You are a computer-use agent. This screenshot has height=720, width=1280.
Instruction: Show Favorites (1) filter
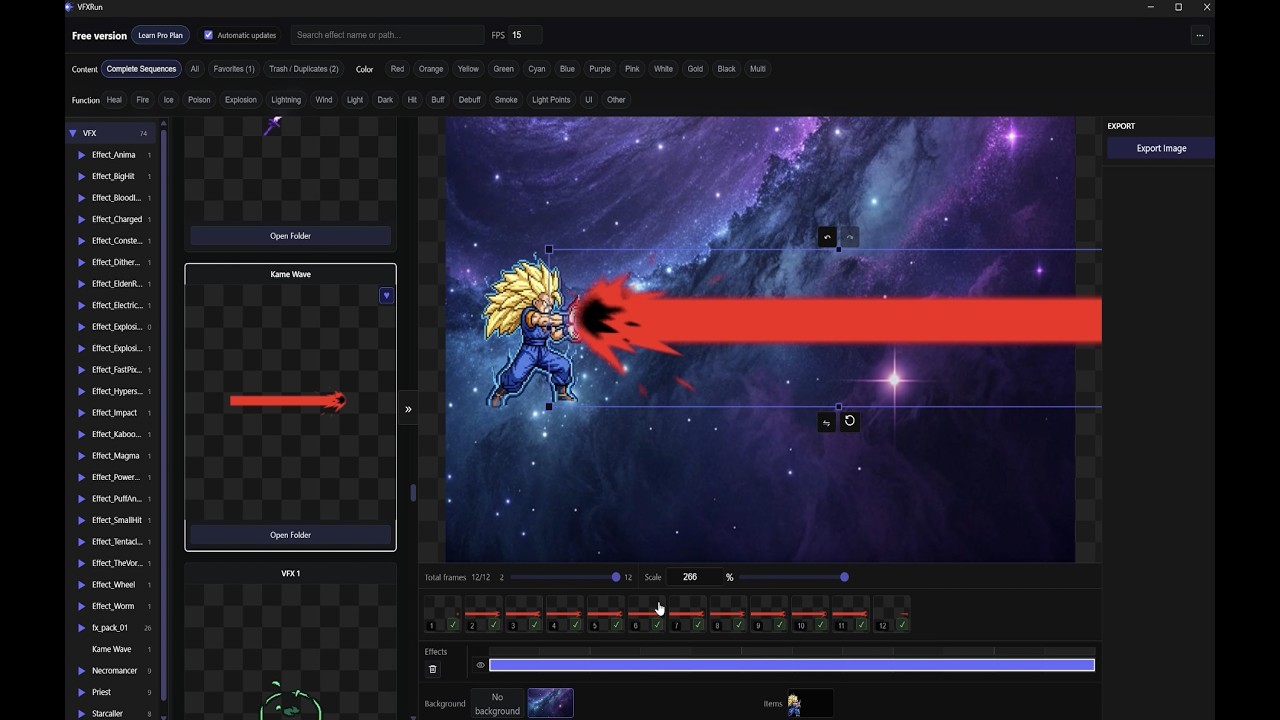[x=234, y=69]
